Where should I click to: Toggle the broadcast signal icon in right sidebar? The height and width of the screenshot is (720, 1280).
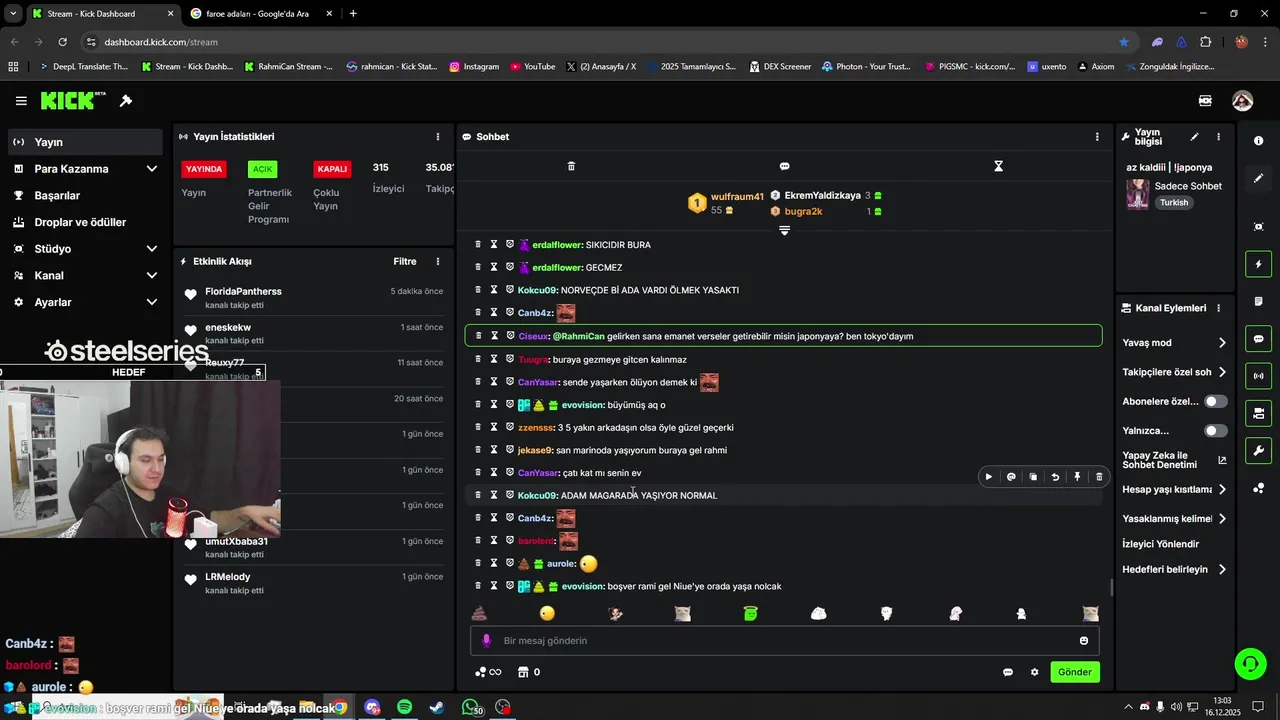1258,376
